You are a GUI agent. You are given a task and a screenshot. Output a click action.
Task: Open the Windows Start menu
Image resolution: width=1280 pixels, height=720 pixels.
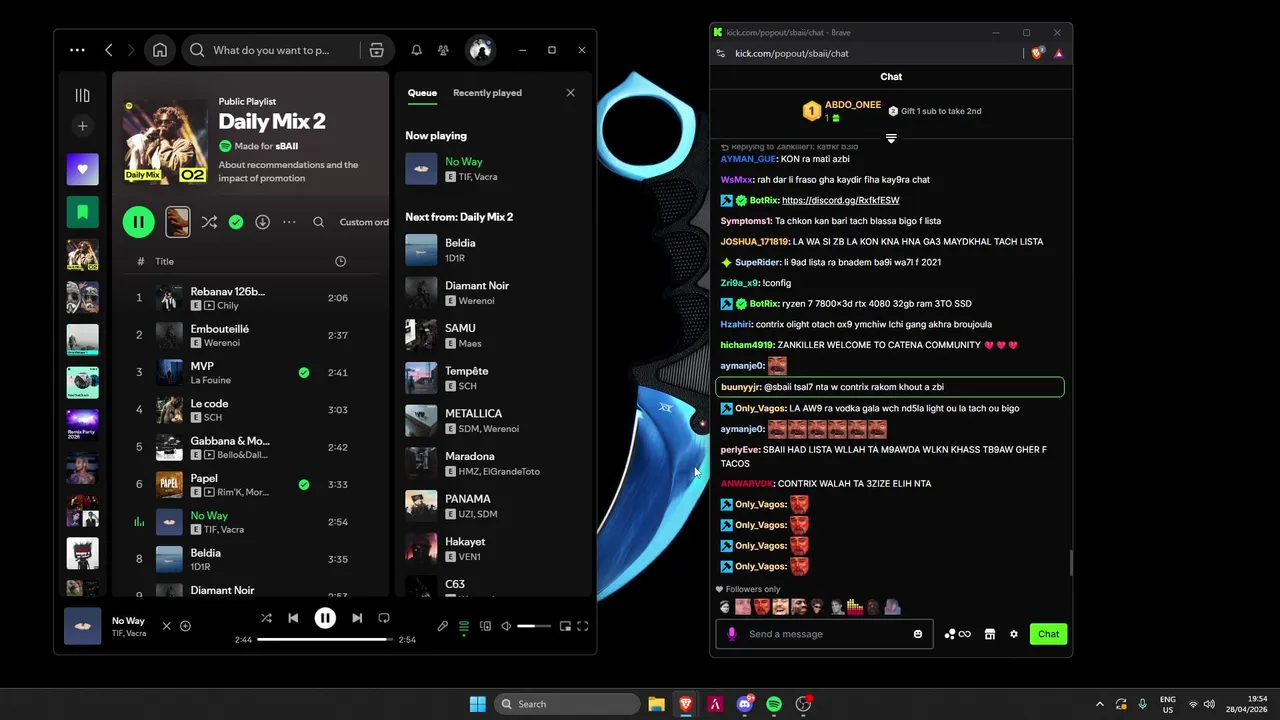pos(477,704)
